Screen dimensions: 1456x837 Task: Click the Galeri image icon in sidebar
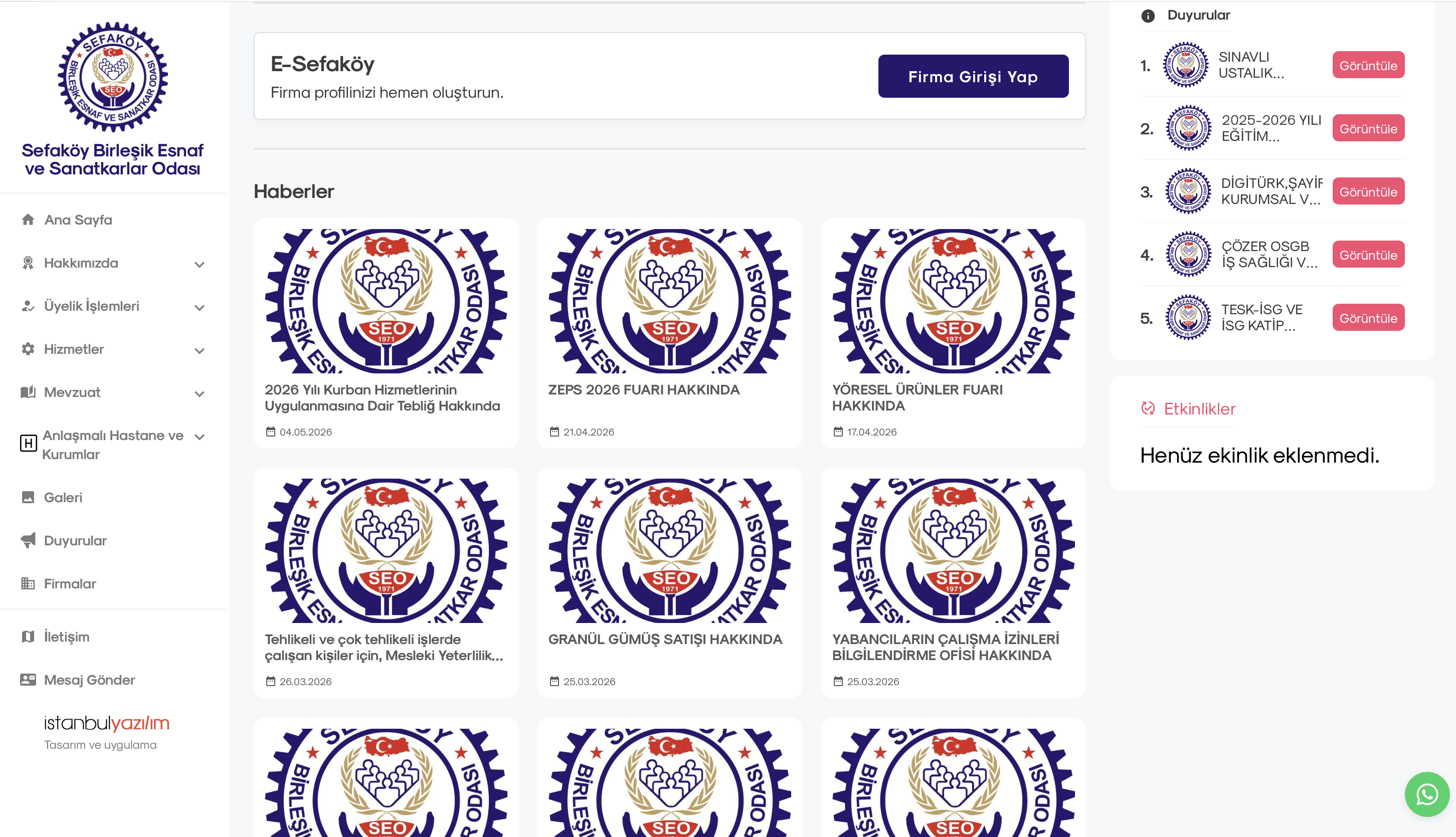tap(28, 497)
